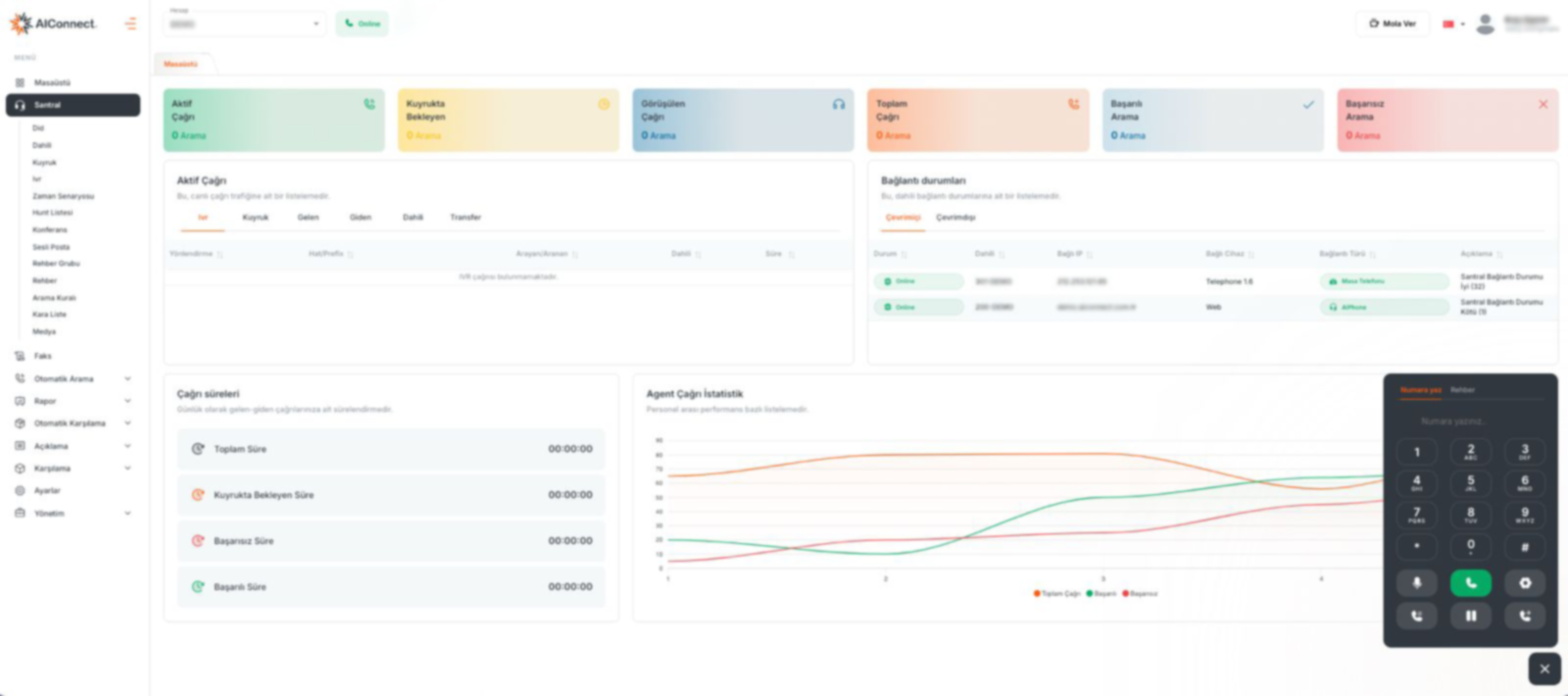The width and height of the screenshot is (1568, 696).
Task: Click the Faks icon in the sidebar
Action: (21, 356)
